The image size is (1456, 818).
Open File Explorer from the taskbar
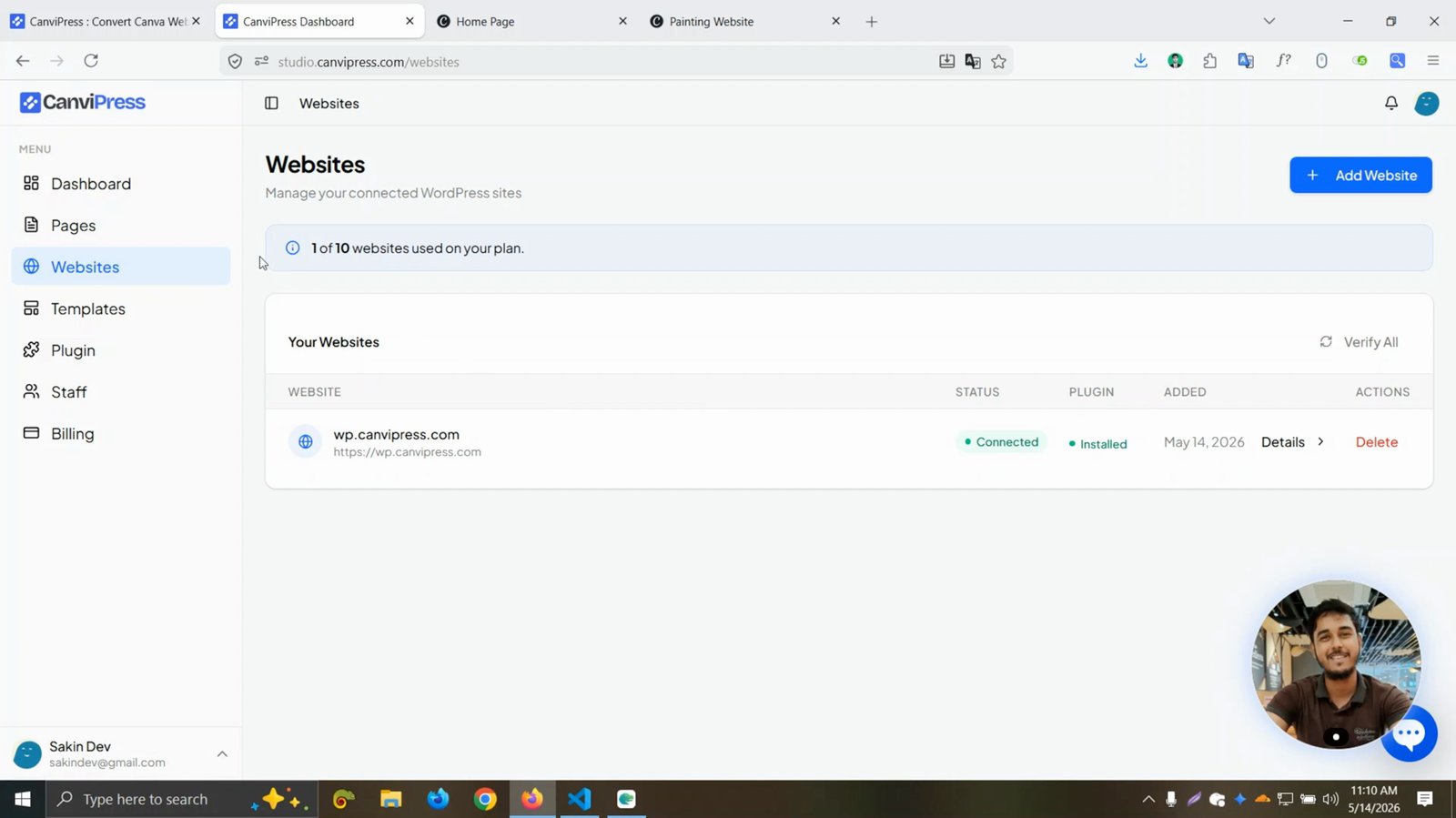pos(391,799)
